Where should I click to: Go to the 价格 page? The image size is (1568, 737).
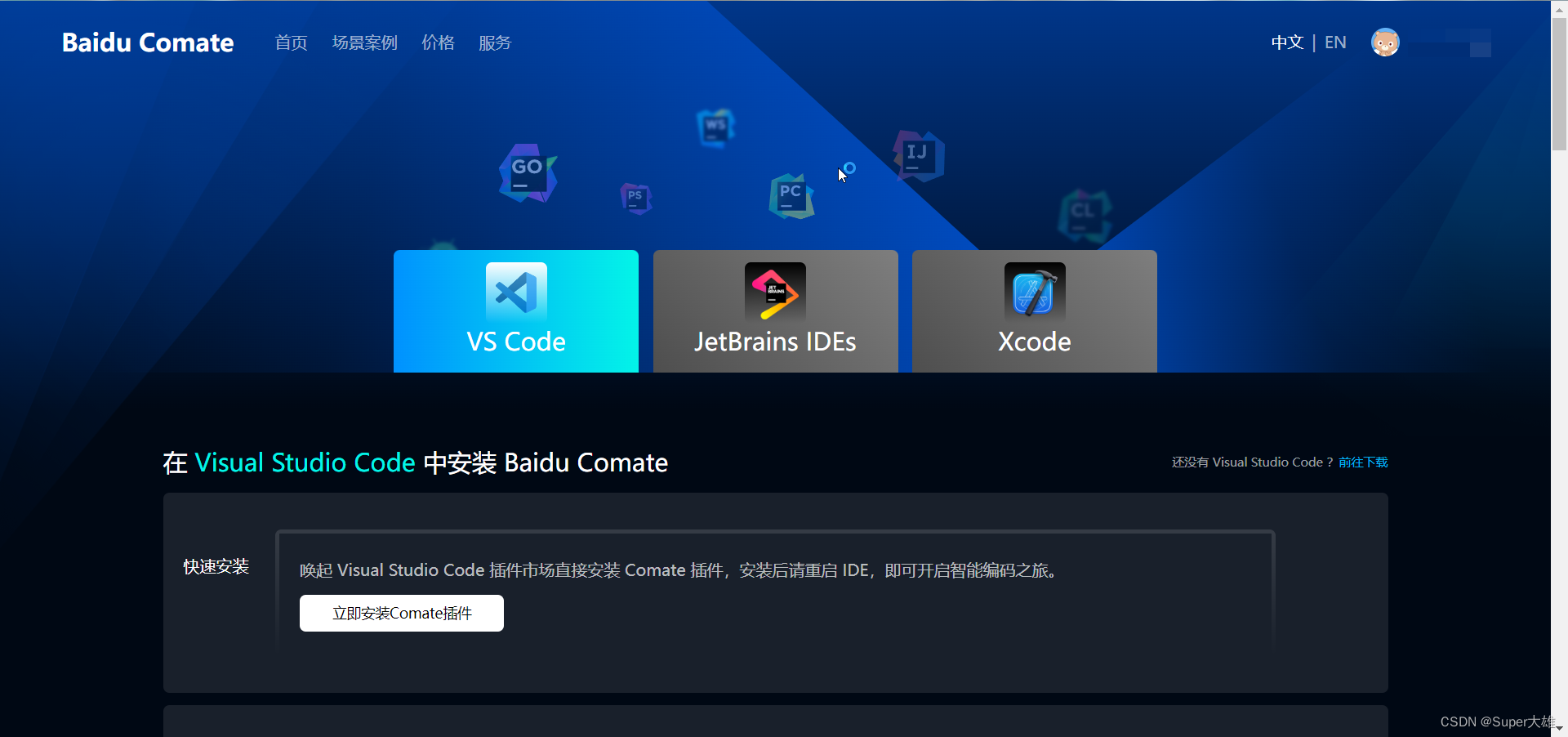[x=439, y=42]
